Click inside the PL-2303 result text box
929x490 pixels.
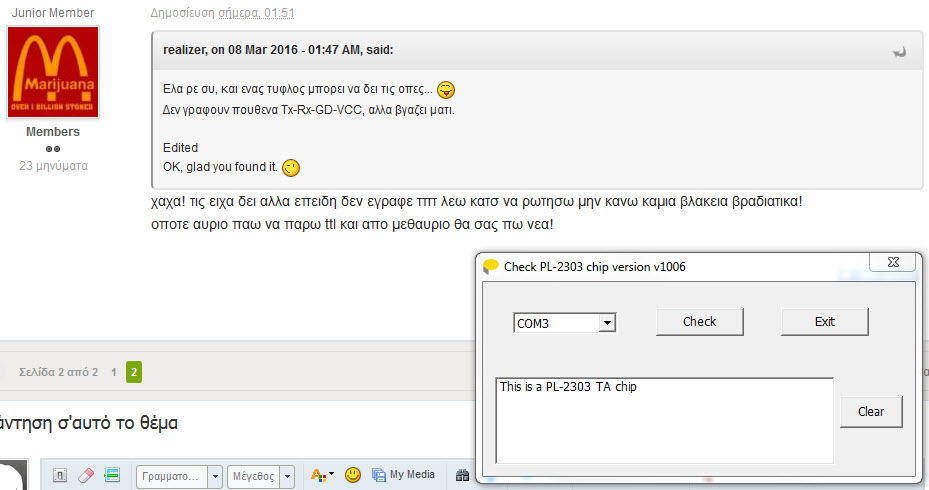tap(664, 421)
